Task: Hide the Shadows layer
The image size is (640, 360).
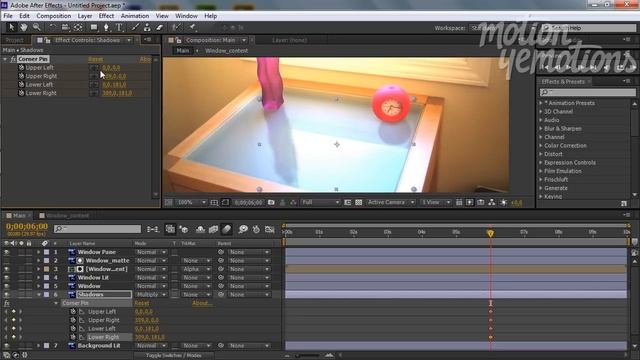Action: [x=7, y=295]
